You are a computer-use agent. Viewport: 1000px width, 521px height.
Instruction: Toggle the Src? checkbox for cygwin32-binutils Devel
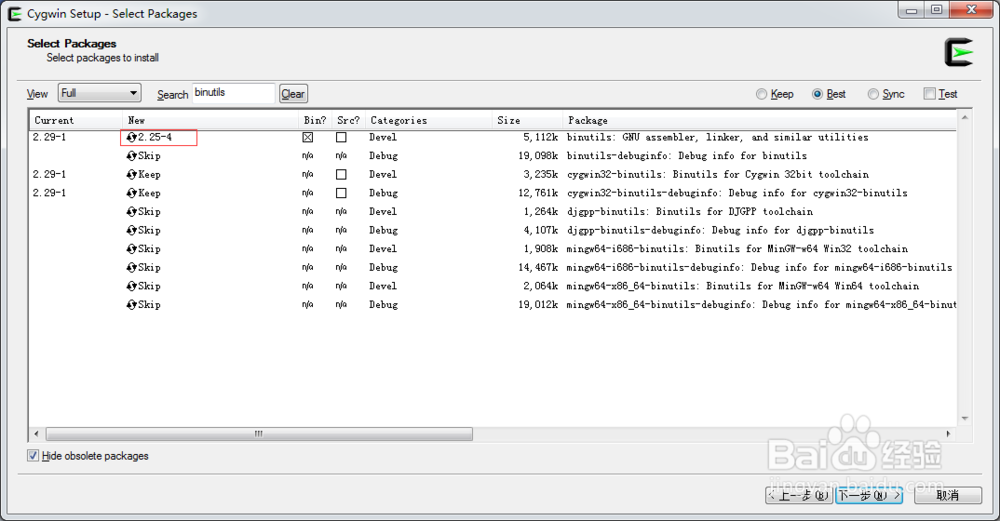pyautogui.click(x=341, y=174)
